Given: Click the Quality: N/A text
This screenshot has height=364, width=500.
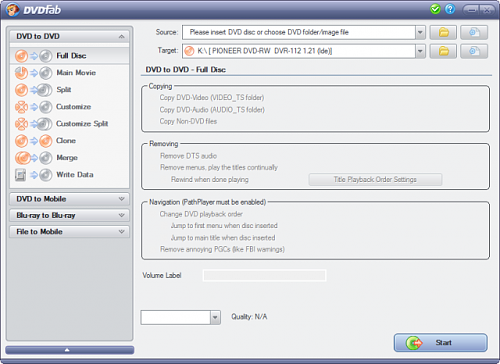Looking at the screenshot, I should [249, 317].
